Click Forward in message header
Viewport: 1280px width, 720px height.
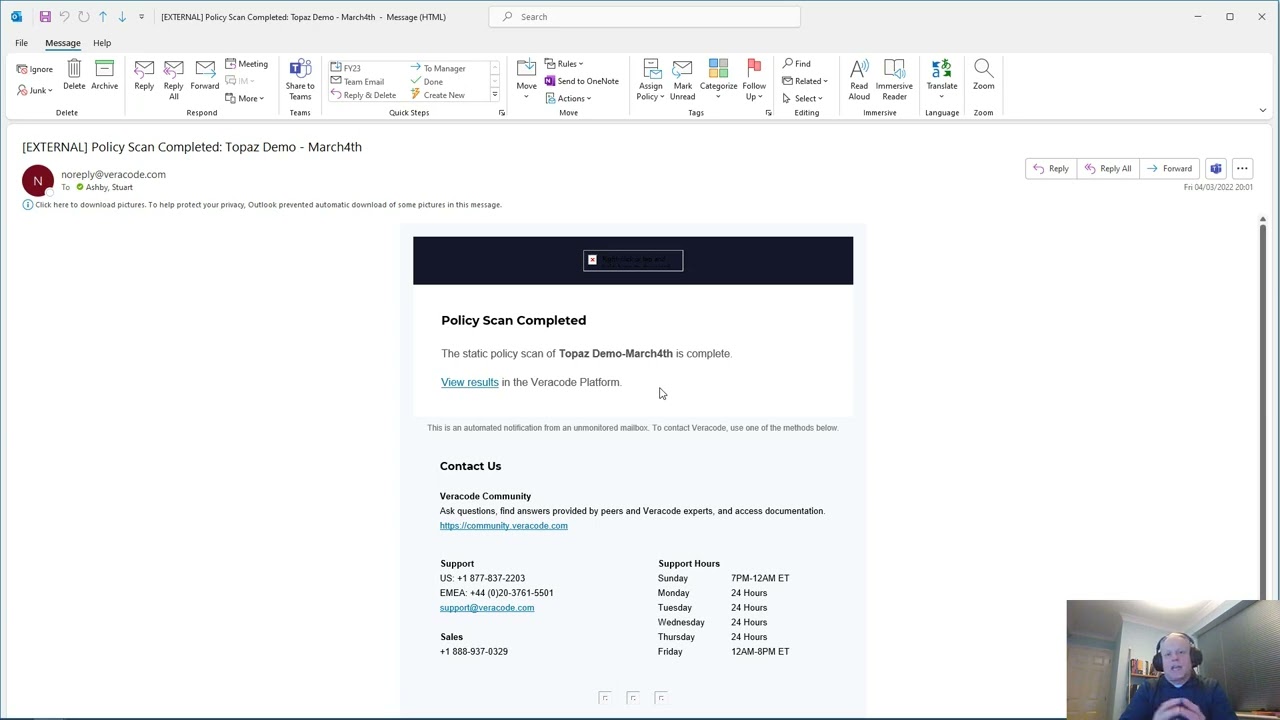1170,169
